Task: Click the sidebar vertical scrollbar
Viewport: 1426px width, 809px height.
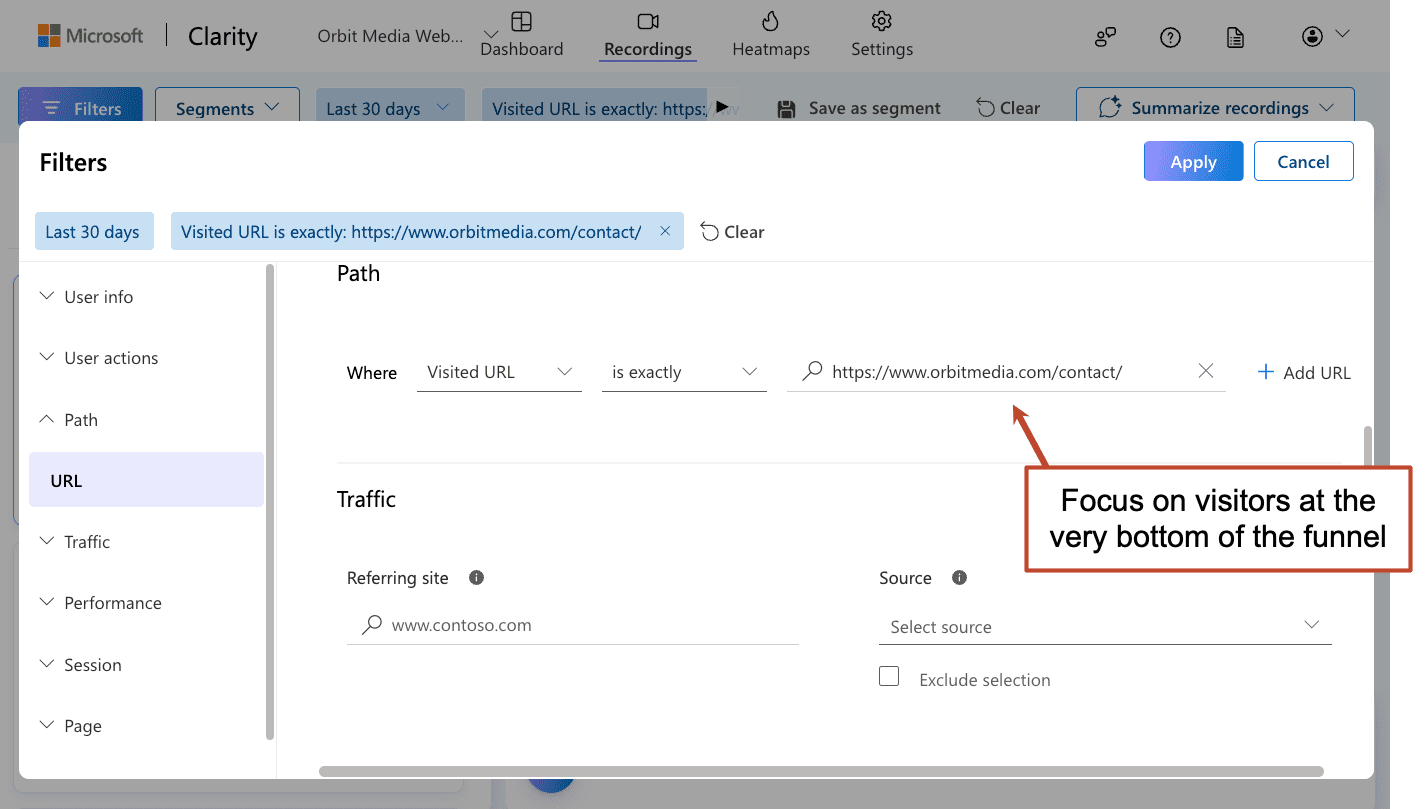Action: point(270,502)
